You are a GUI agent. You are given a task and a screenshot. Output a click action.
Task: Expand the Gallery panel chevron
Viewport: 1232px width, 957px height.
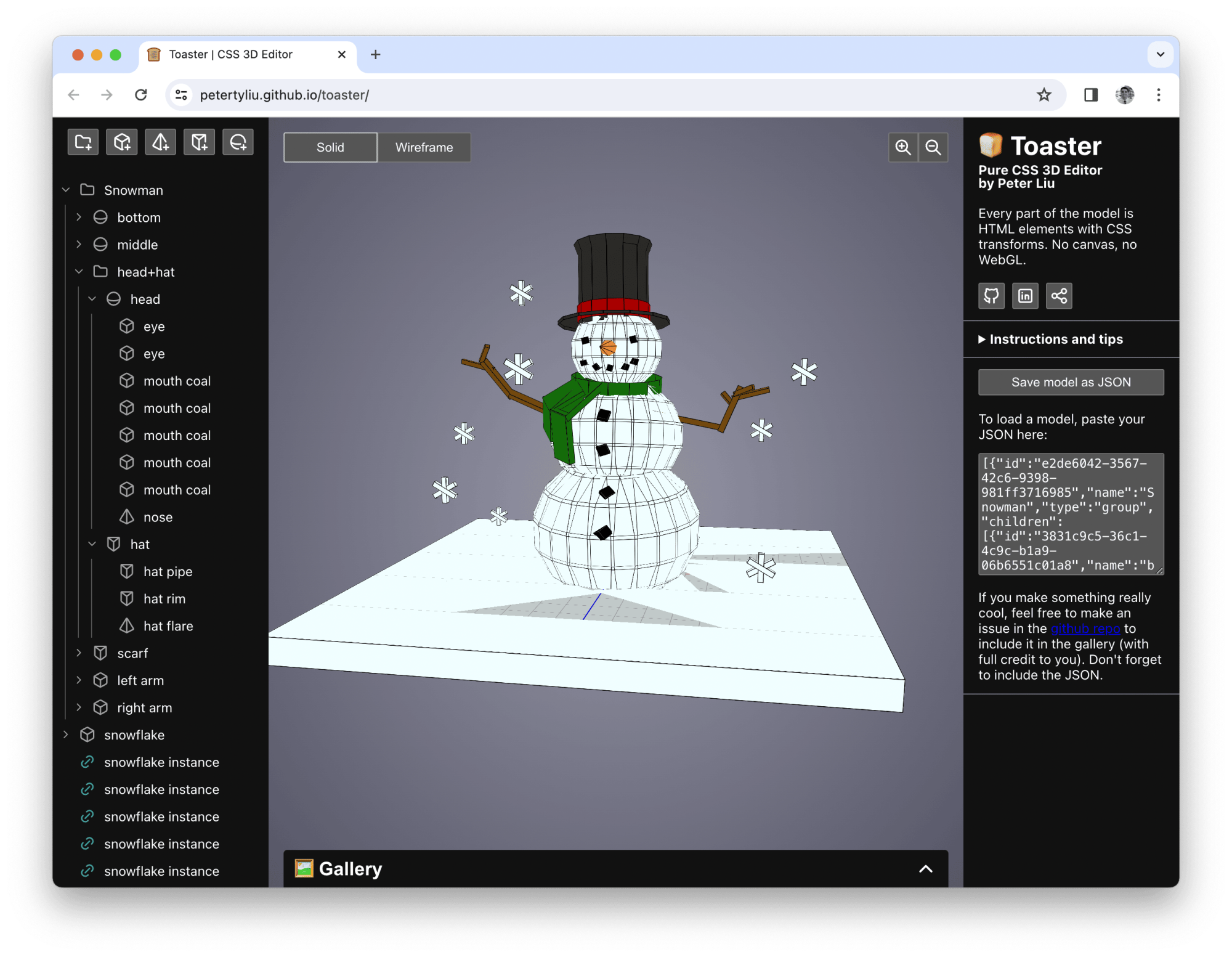(925, 869)
